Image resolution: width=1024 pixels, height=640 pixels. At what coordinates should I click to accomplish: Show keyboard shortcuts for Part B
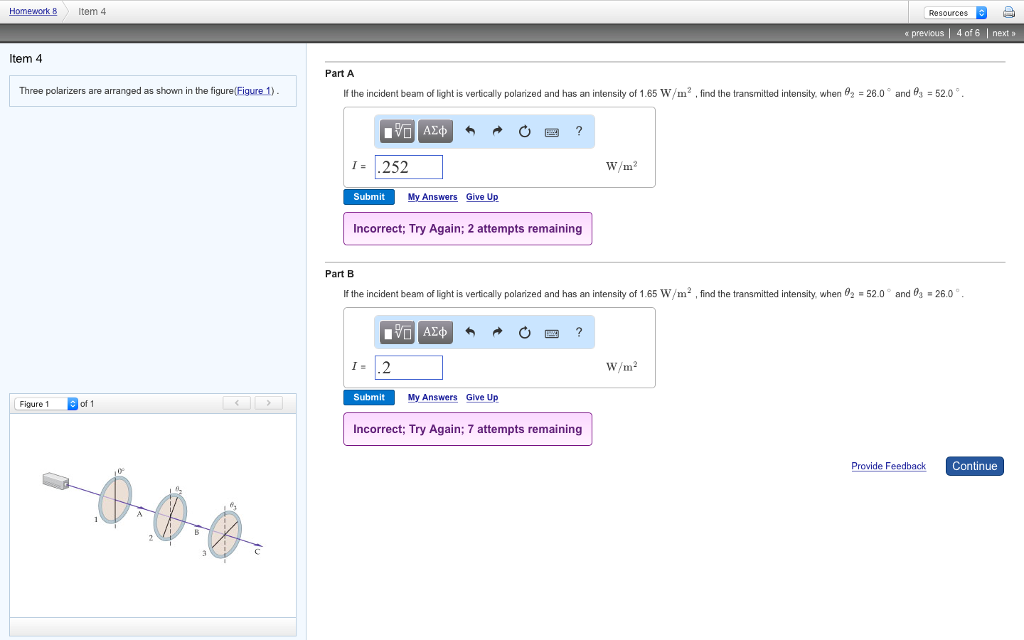552,332
